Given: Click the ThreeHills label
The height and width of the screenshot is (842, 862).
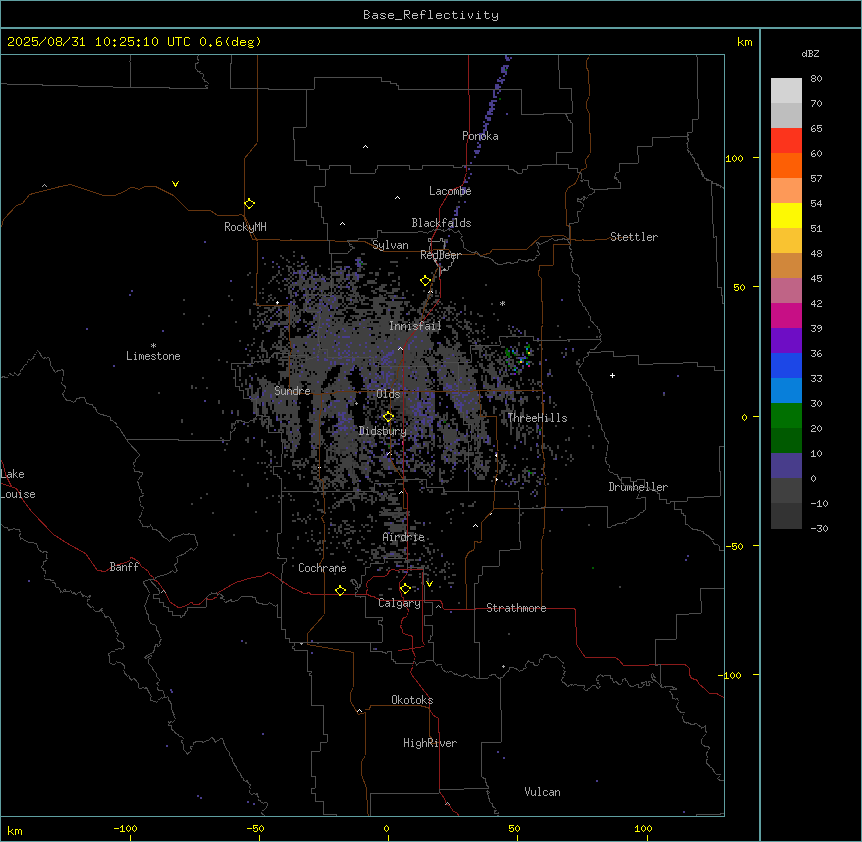Looking at the screenshot, I should (537, 418).
